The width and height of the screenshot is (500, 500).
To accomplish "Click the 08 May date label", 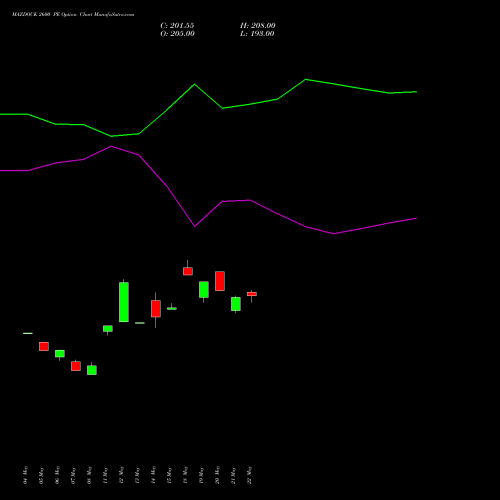I will point(90,475).
